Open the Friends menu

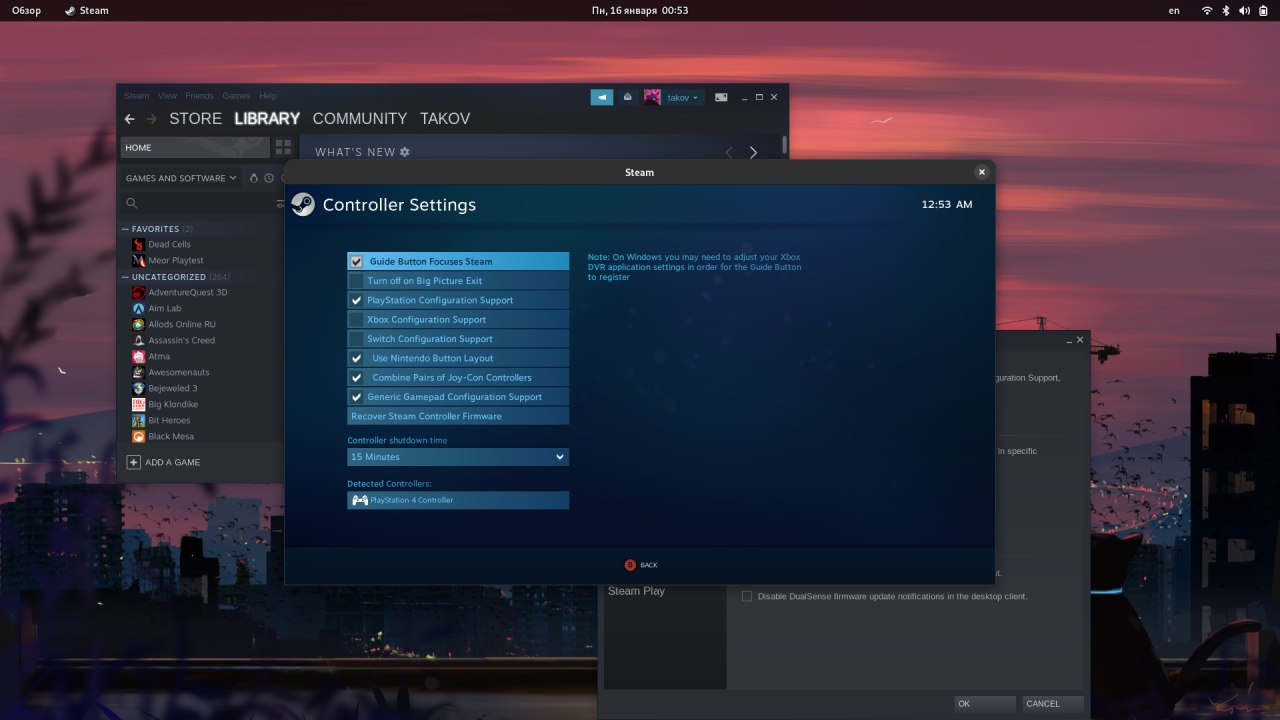(x=199, y=96)
